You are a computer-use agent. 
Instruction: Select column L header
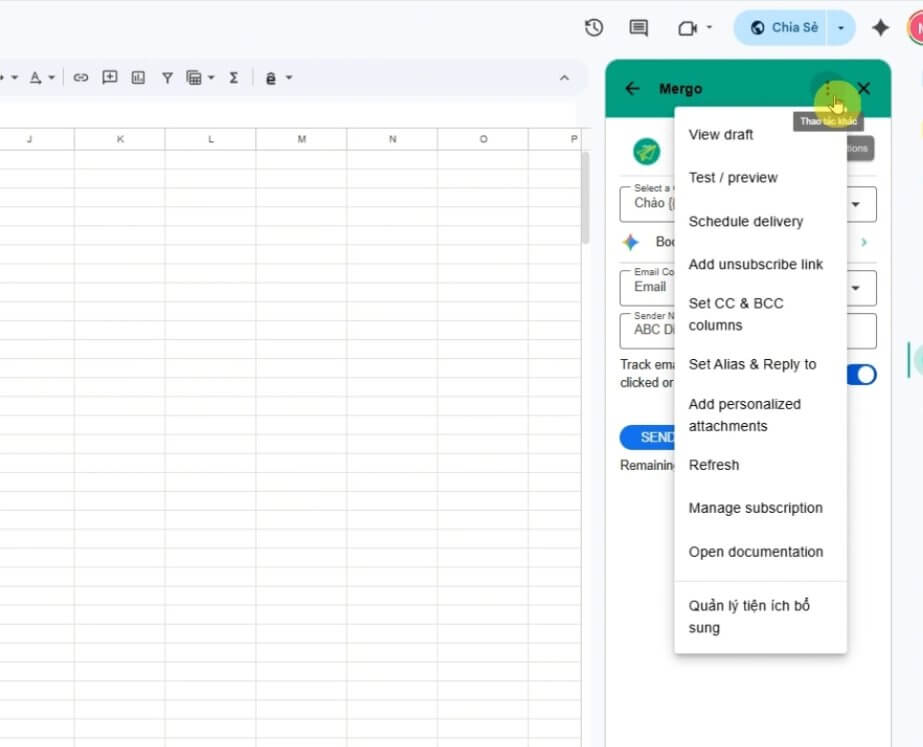tap(211, 139)
